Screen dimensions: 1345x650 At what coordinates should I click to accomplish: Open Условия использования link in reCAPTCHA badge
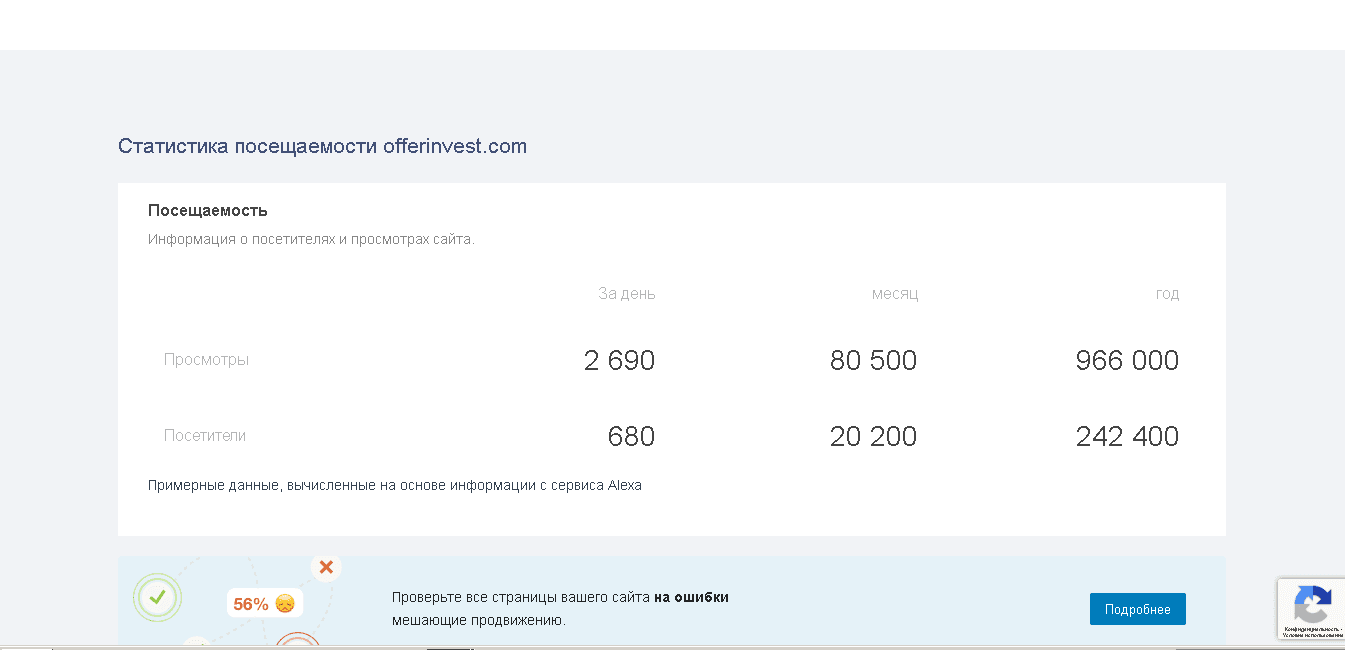coord(1311,635)
